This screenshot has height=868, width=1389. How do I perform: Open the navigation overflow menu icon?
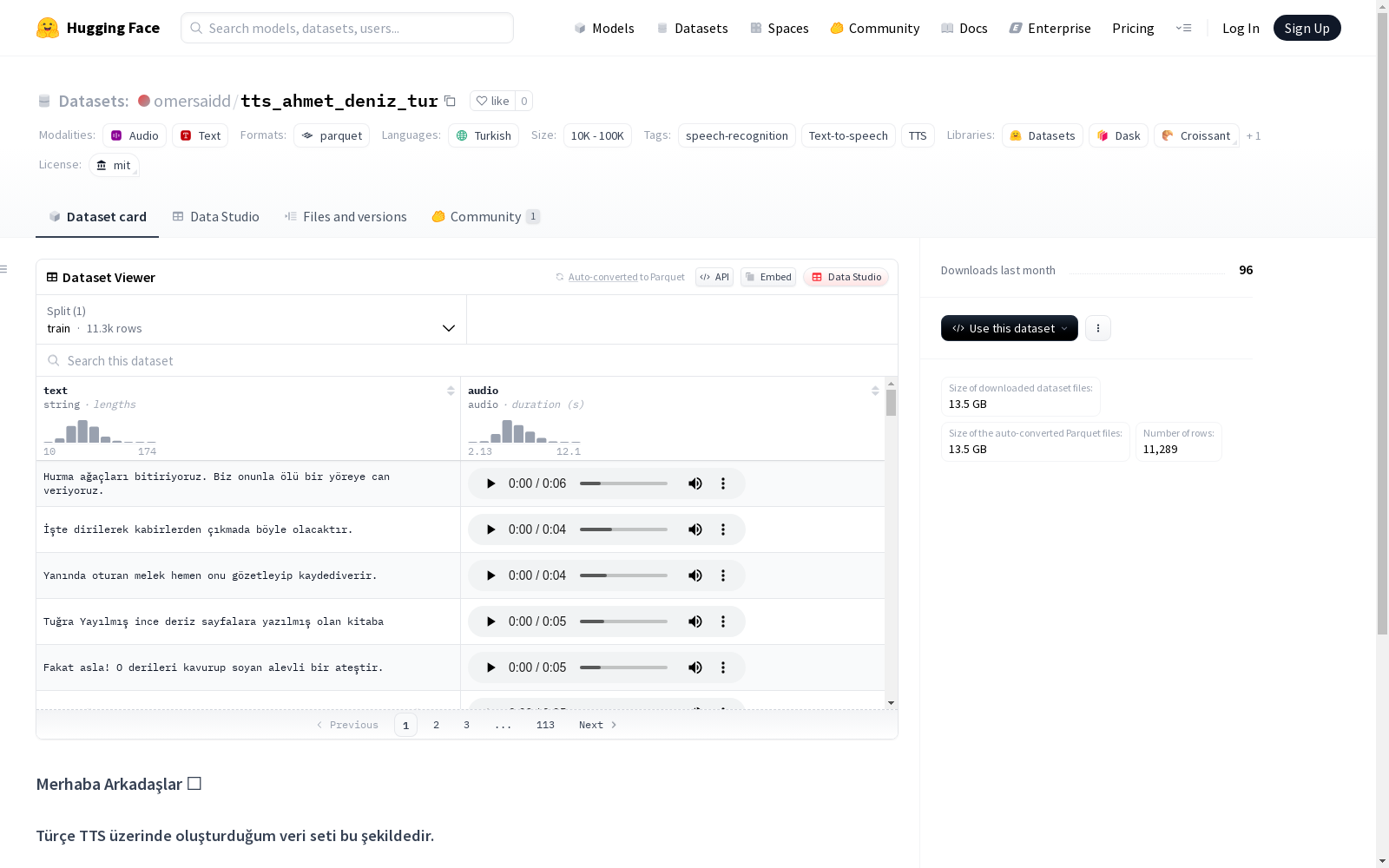[1183, 28]
